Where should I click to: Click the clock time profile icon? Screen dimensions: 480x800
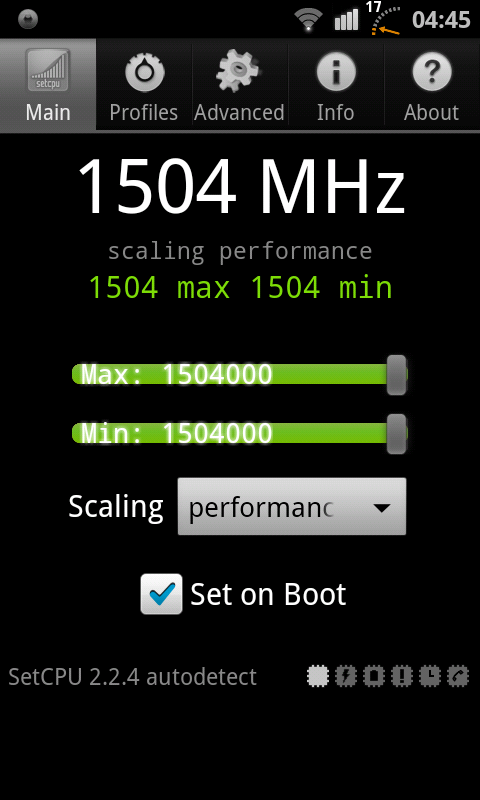click(430, 677)
